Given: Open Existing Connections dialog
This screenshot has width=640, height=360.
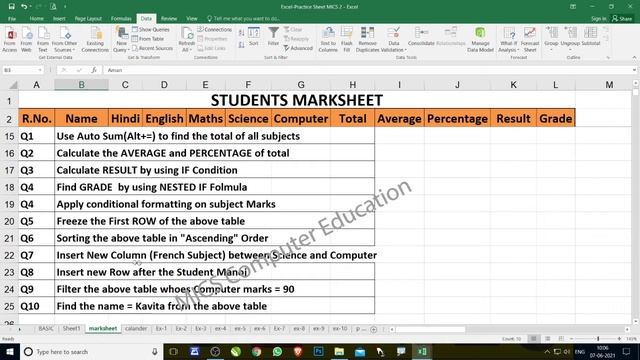Looking at the screenshot, I should tap(95, 40).
